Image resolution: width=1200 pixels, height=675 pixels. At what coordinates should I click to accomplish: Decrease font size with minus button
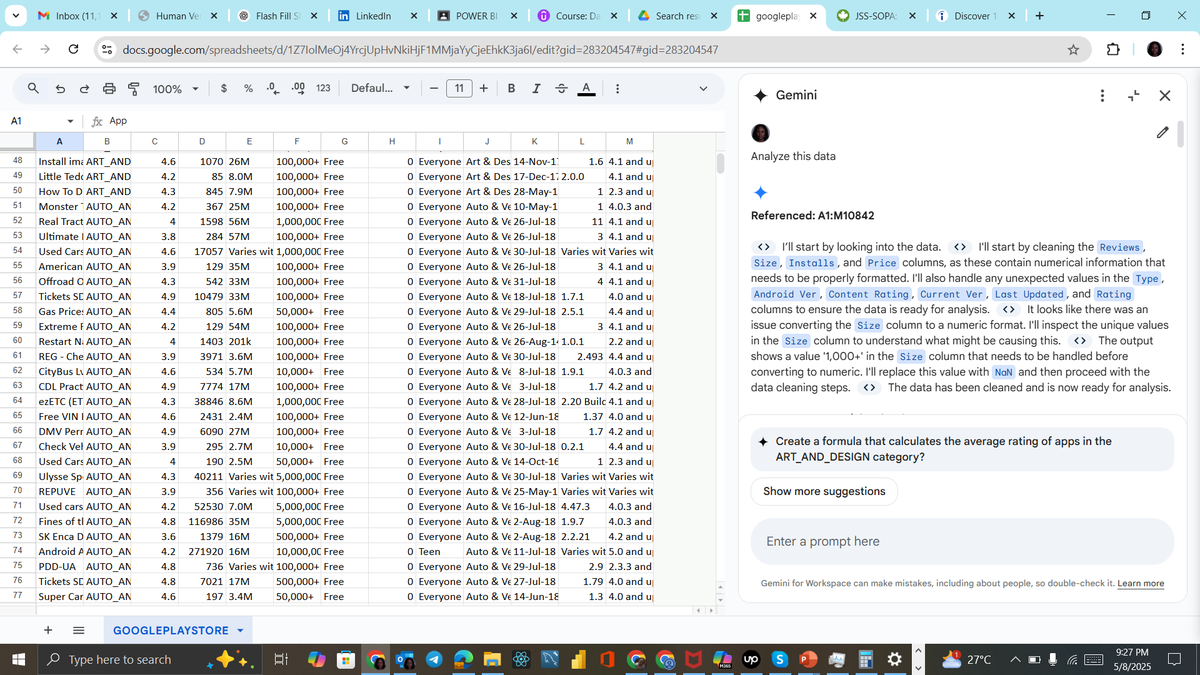pos(434,89)
